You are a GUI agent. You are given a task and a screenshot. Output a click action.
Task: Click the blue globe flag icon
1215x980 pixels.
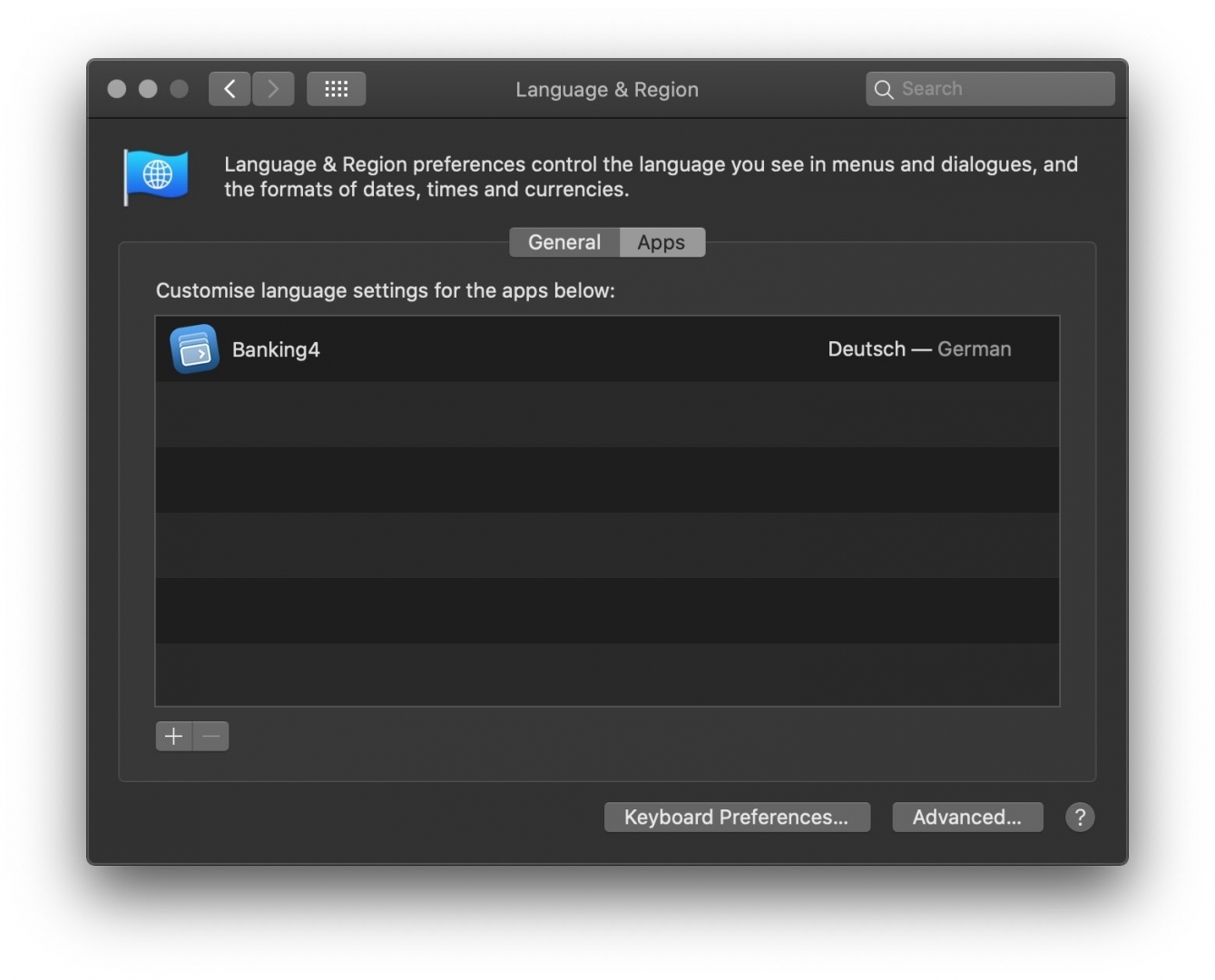pos(156,176)
